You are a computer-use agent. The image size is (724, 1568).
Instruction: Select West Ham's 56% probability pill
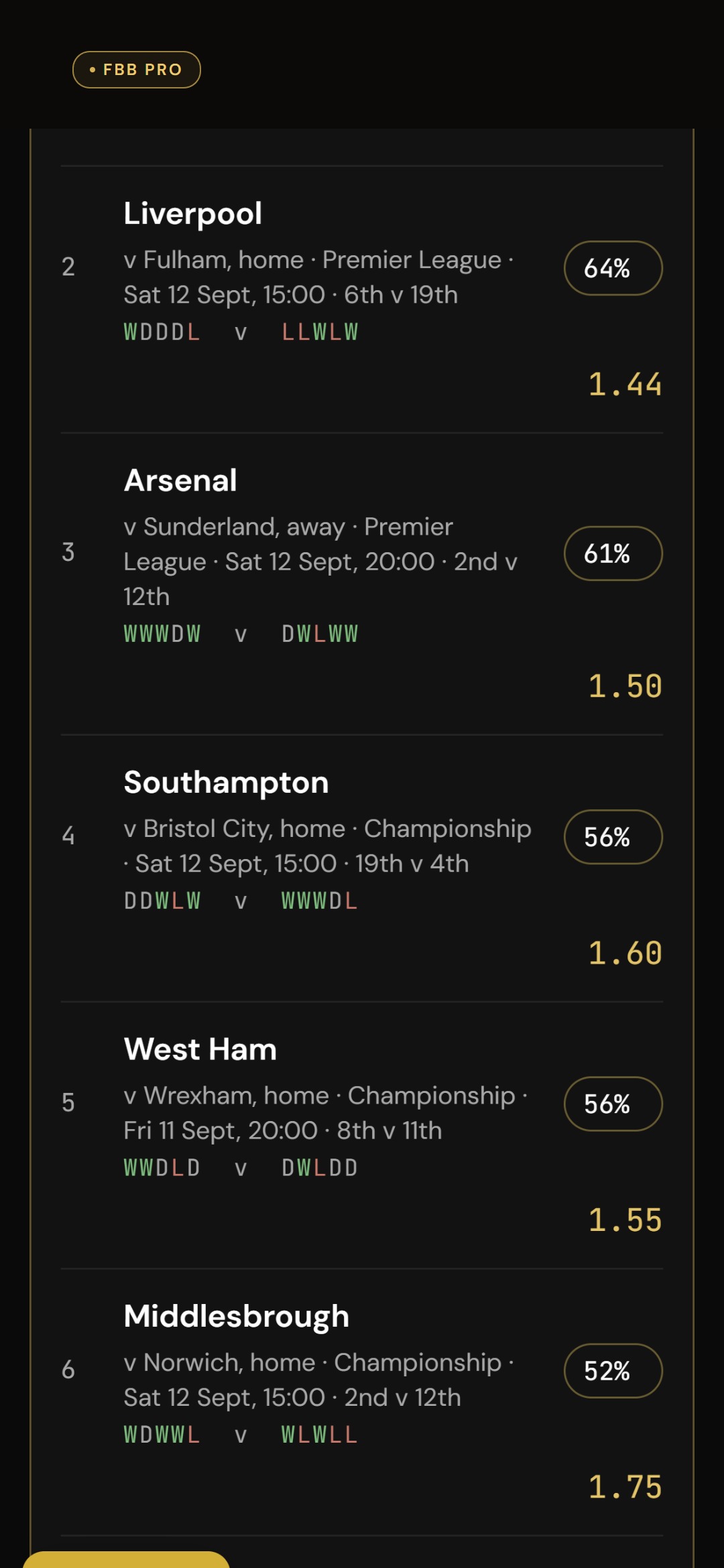pos(613,1104)
